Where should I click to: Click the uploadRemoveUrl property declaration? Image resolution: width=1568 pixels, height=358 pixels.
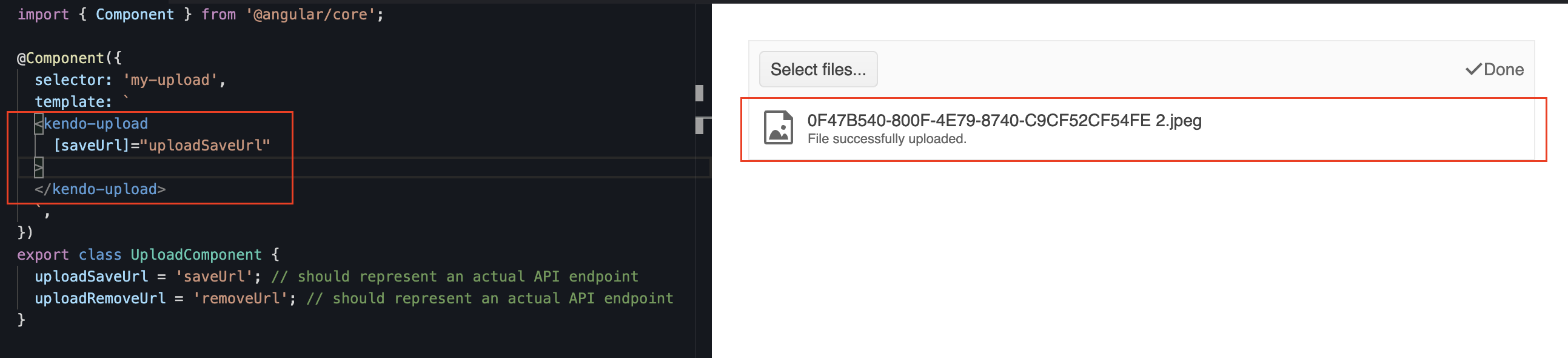pos(100,299)
